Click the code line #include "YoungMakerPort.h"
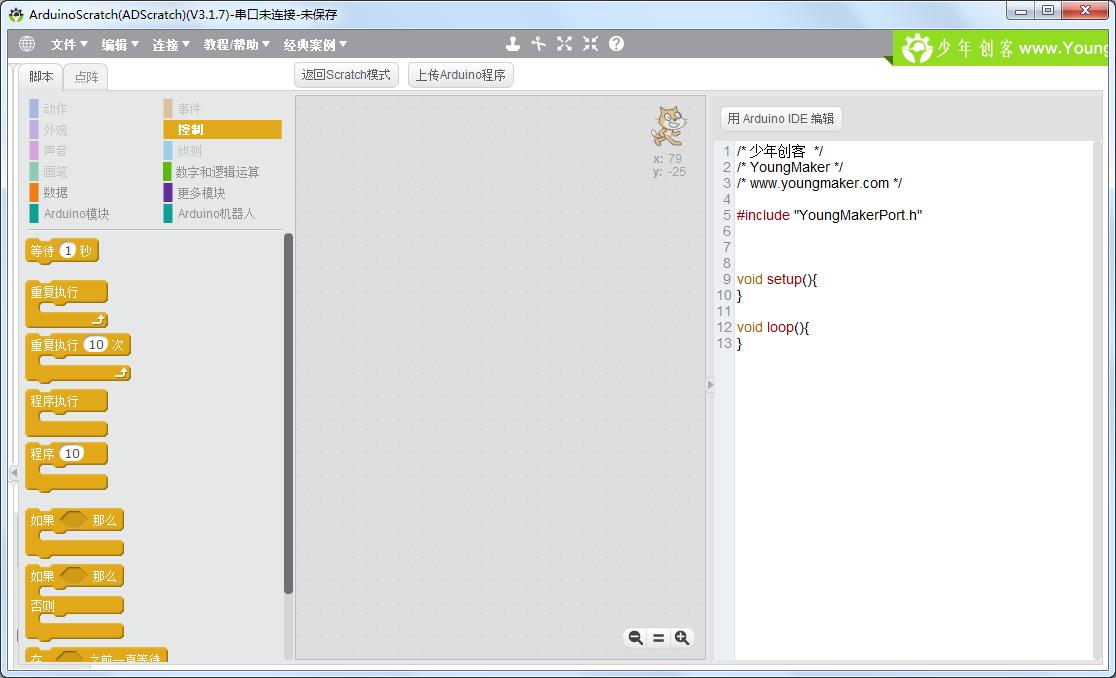 click(829, 215)
